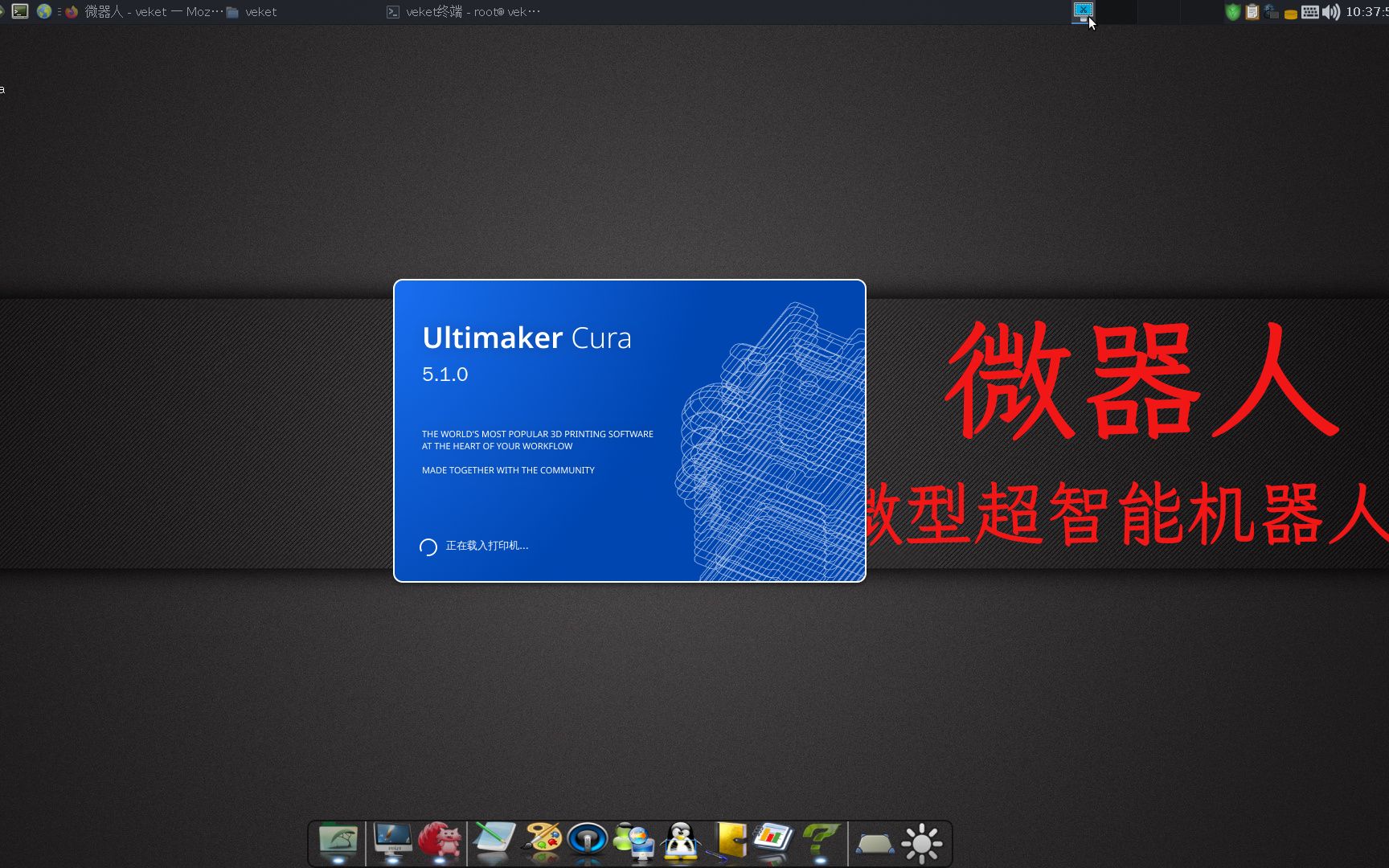Click the loading spinner on the Cura splash
The height and width of the screenshot is (868, 1389).
(428, 547)
